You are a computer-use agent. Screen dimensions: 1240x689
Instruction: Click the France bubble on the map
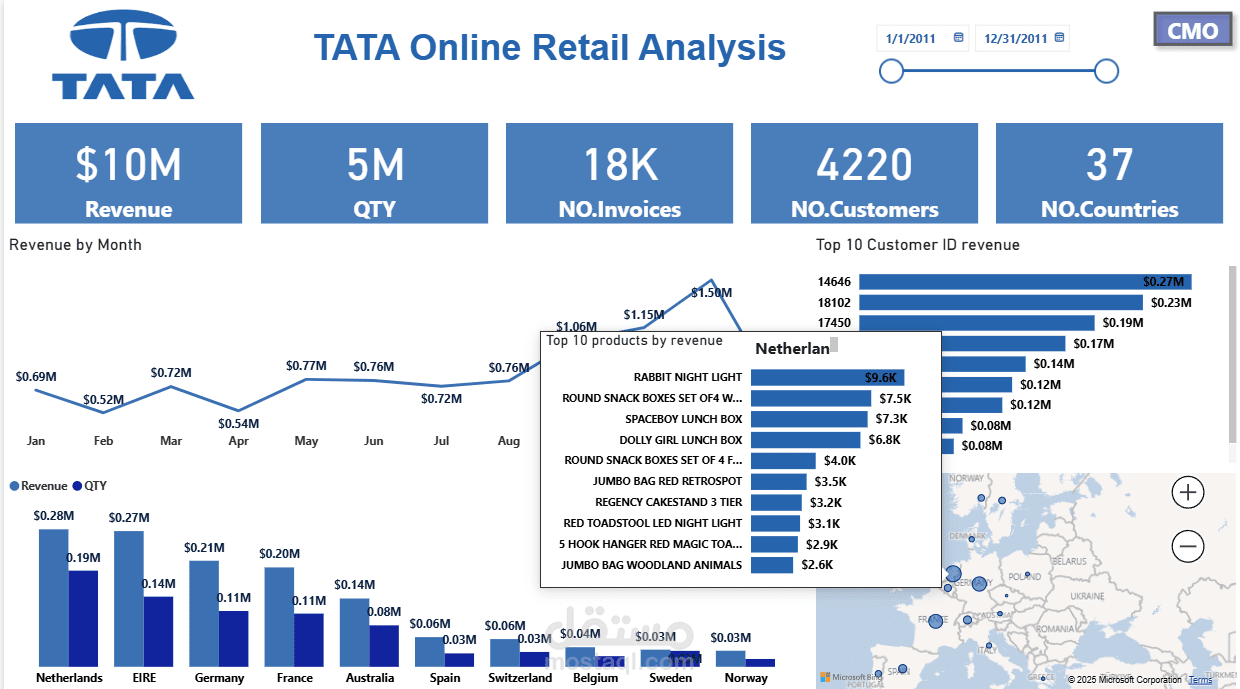[x=935, y=620]
